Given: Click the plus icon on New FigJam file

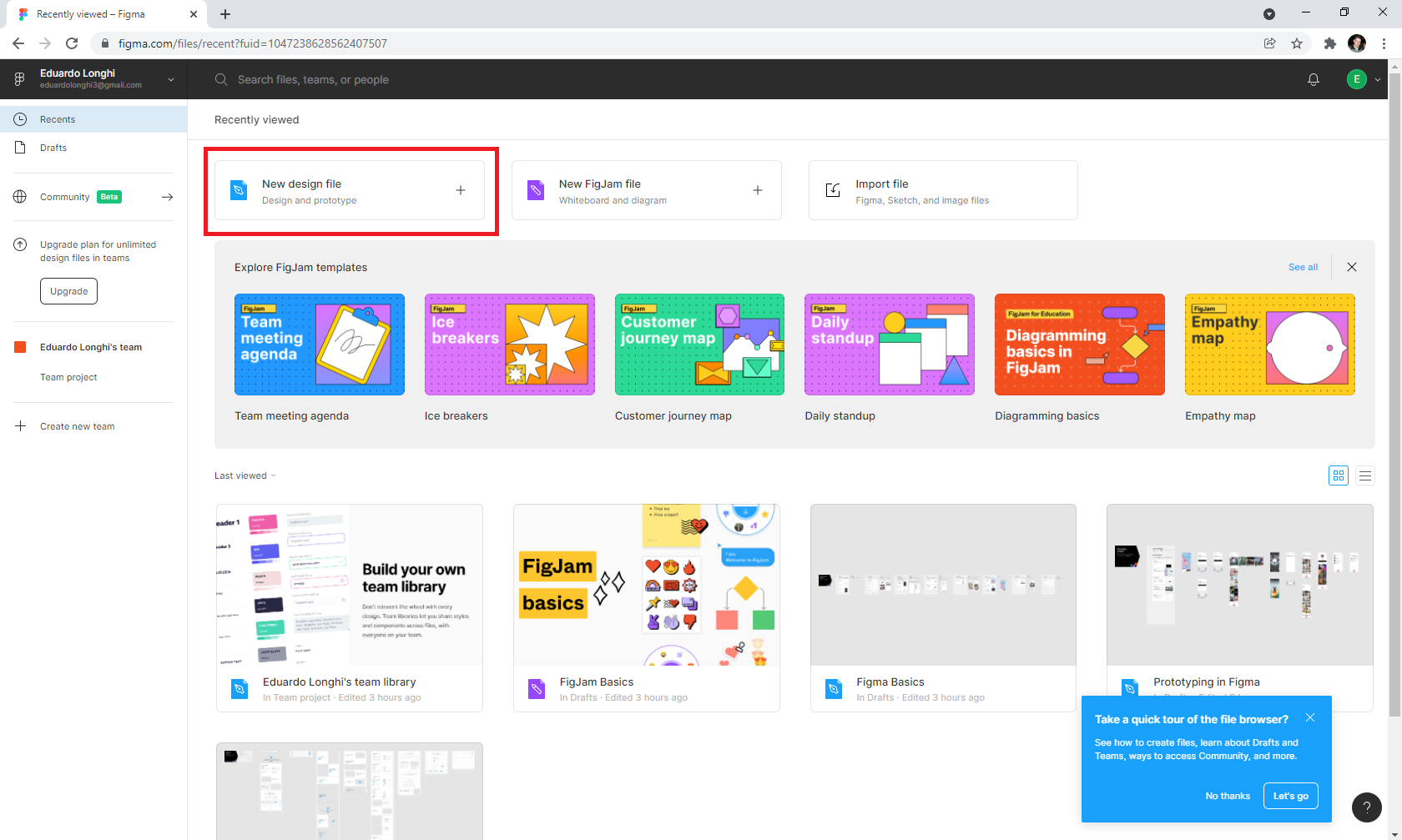Looking at the screenshot, I should pyautogui.click(x=758, y=190).
